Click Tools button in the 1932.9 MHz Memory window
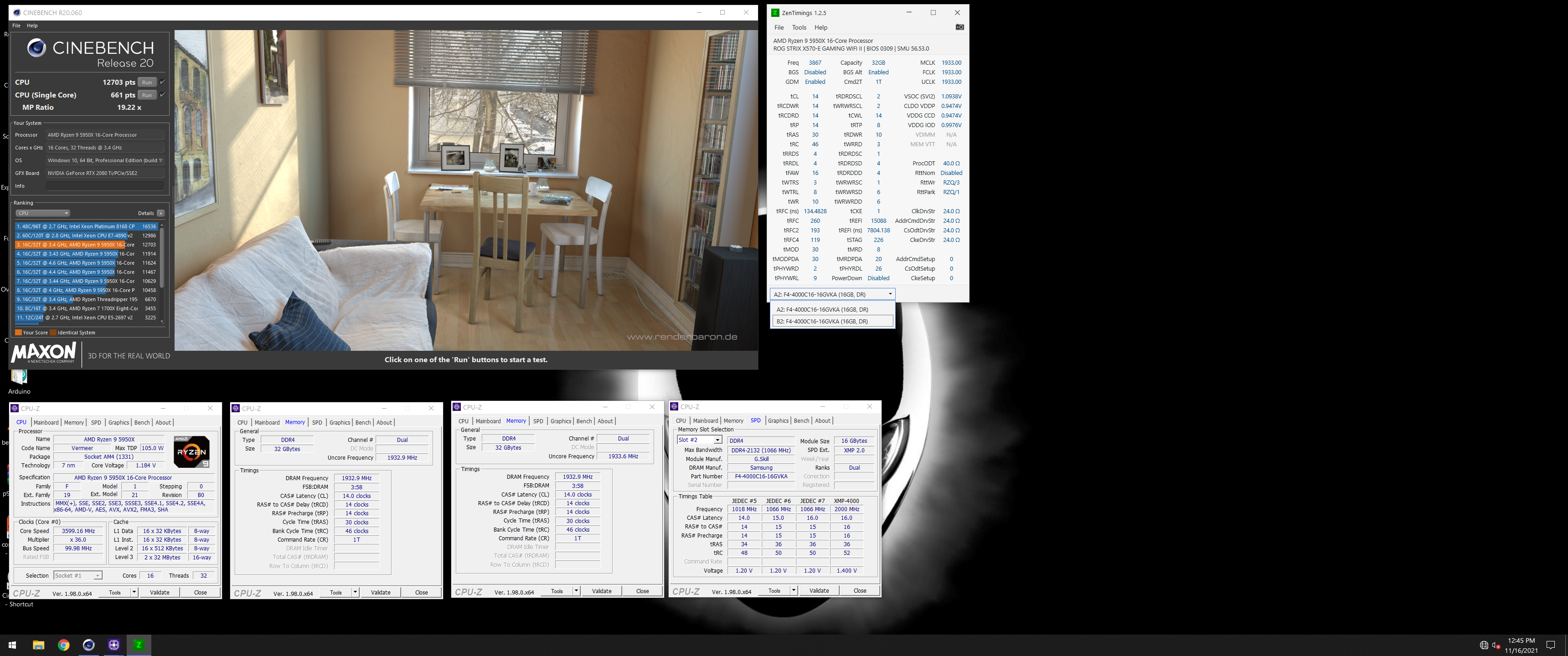This screenshot has width=1568, height=656. click(x=336, y=592)
